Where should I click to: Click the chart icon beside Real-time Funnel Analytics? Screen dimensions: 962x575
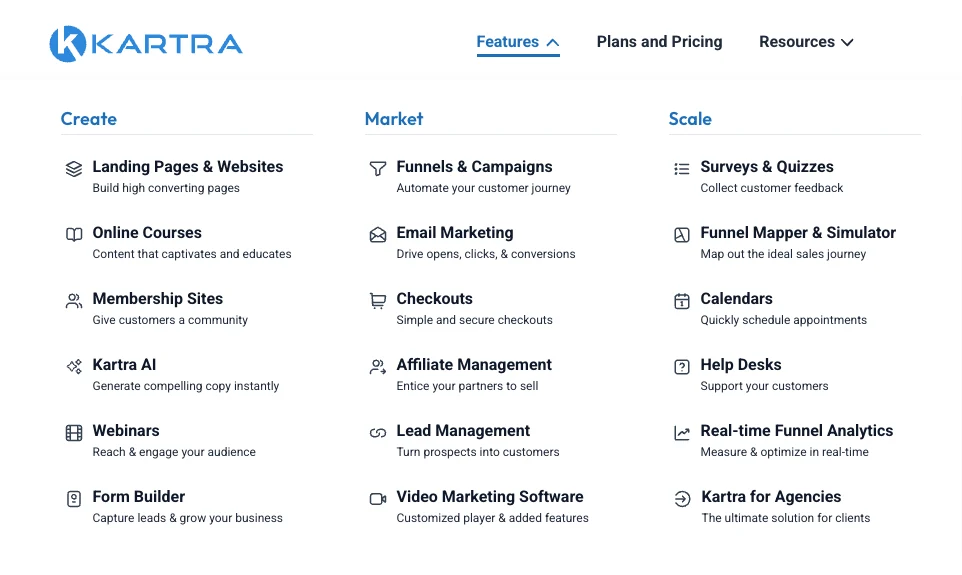pyautogui.click(x=682, y=433)
